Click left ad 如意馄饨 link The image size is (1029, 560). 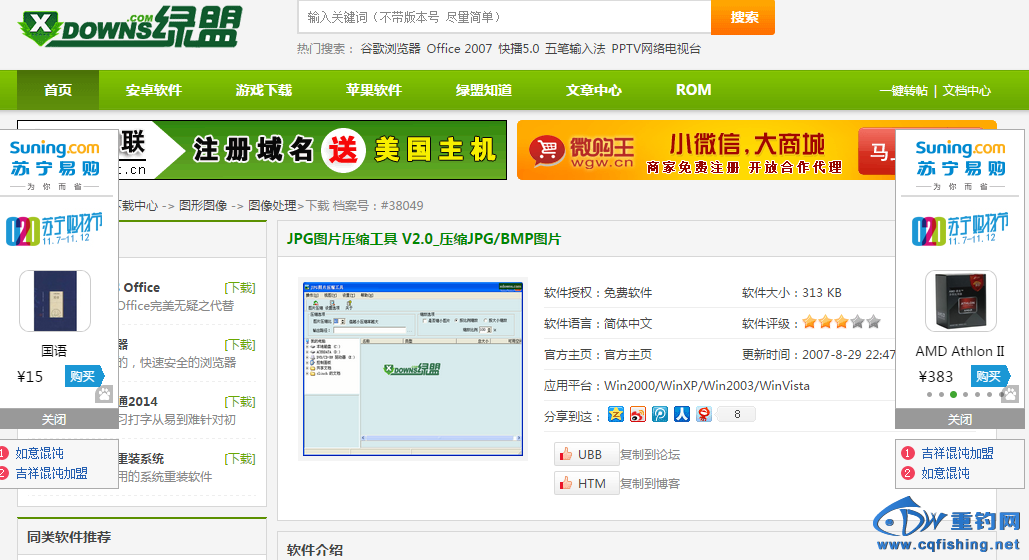click(39, 453)
